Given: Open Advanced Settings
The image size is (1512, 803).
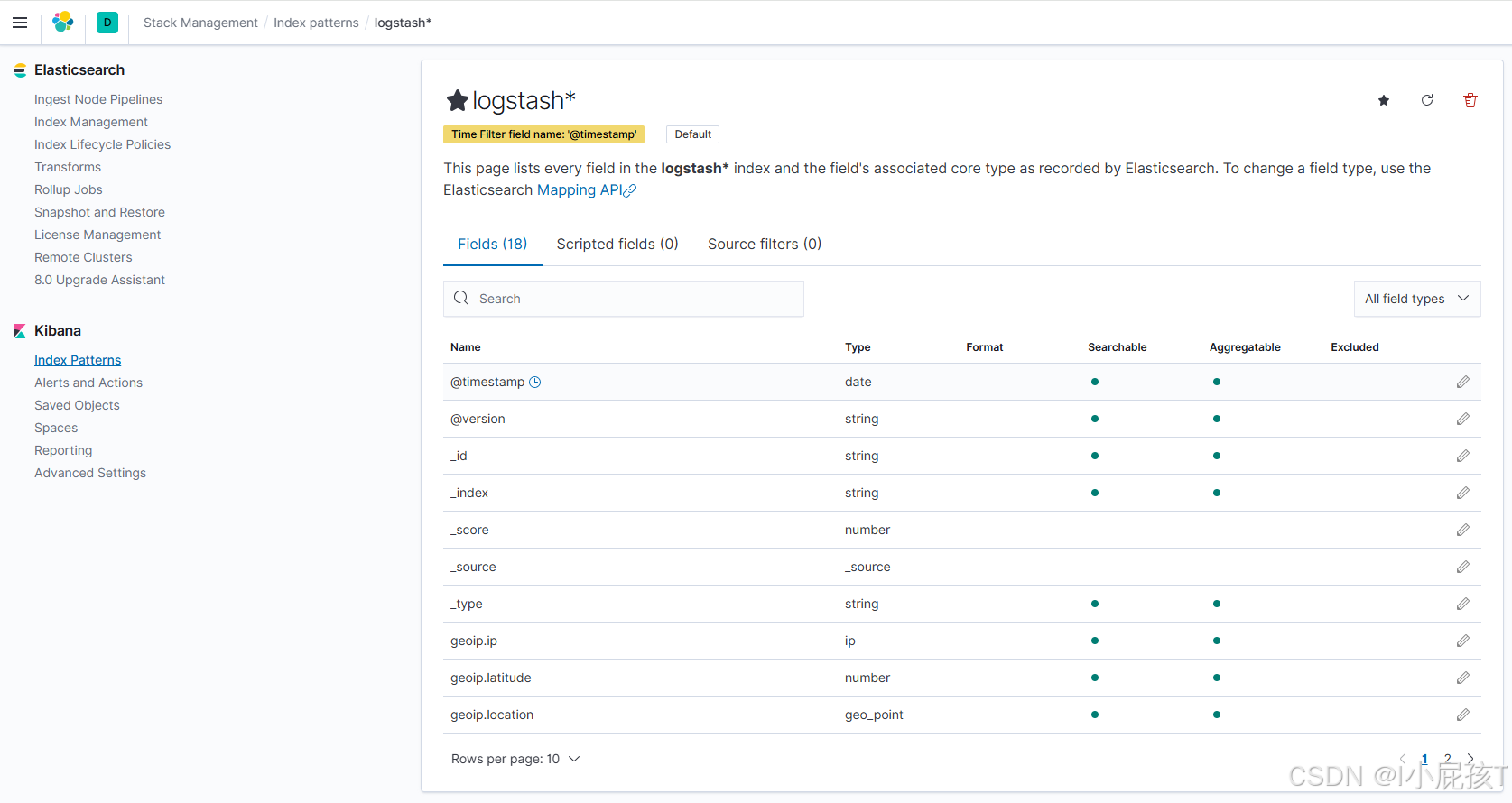Looking at the screenshot, I should [x=90, y=473].
